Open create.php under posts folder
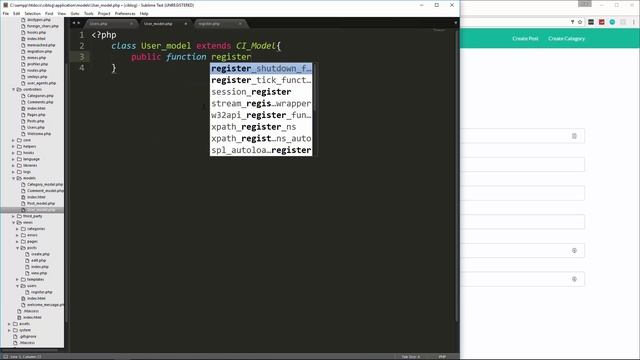 coord(40,254)
